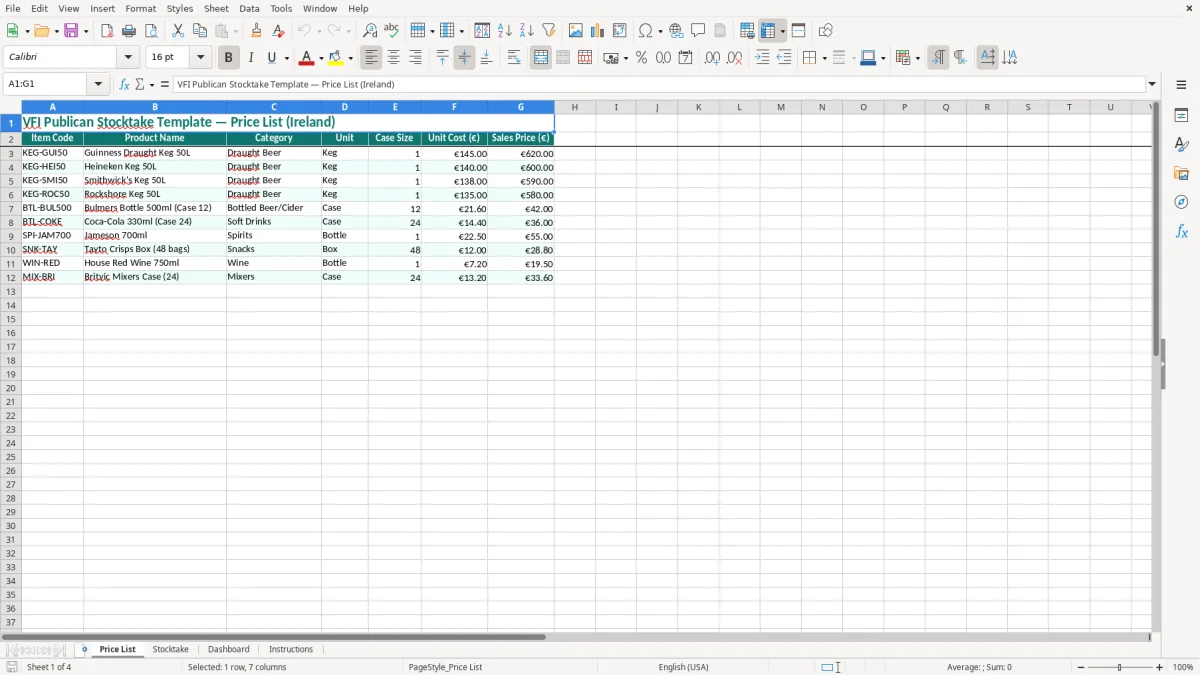
Task: Activate Clone Formatting paintbrush
Action: coord(257,31)
